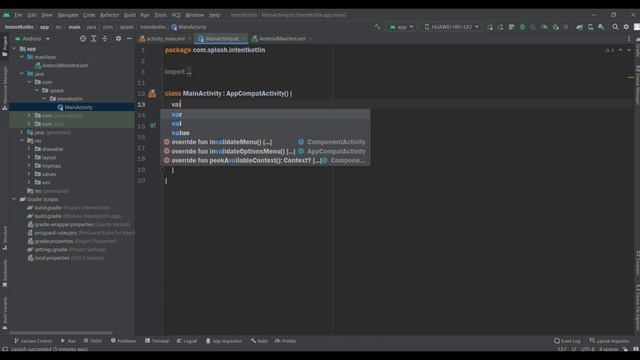
Task: Expand the com (androidTest) package
Action: [x=29, y=116]
